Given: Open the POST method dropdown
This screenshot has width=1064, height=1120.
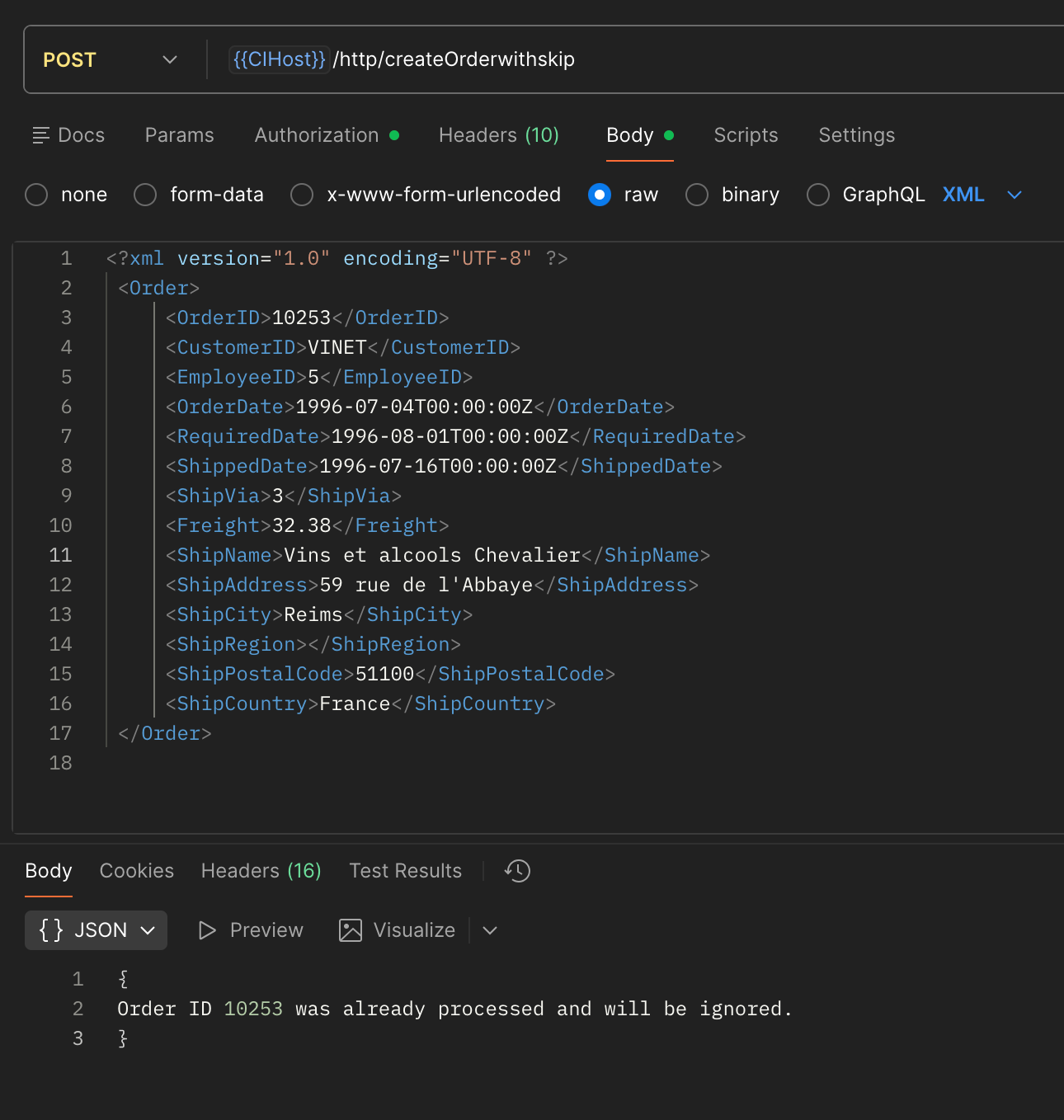Looking at the screenshot, I should pyautogui.click(x=169, y=59).
